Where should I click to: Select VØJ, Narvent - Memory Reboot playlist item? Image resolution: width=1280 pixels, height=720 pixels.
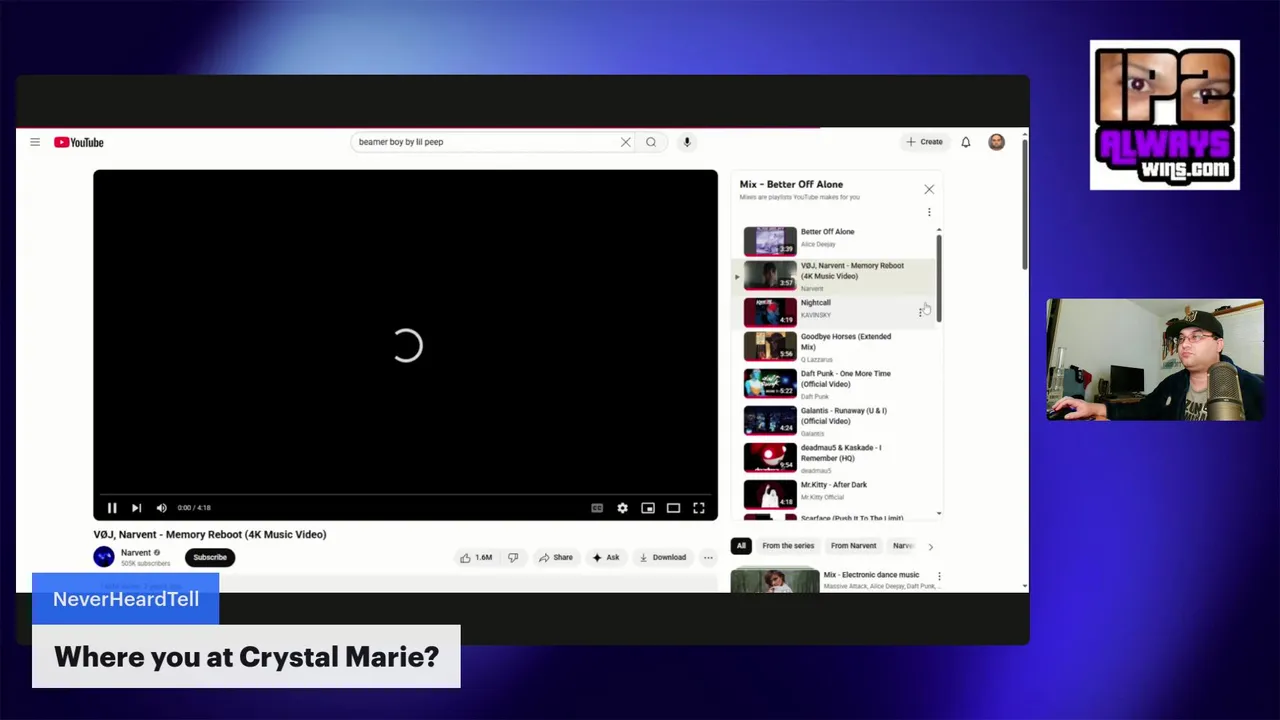tap(835, 276)
